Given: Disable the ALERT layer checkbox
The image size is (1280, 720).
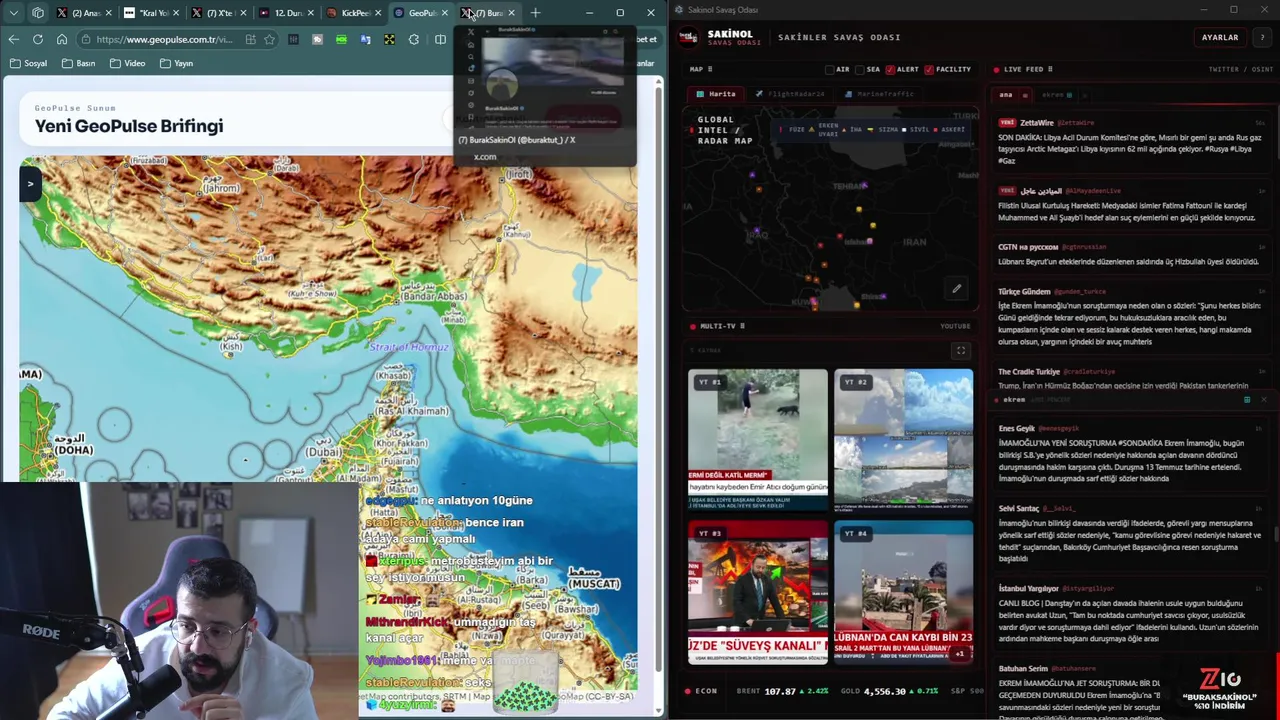Looking at the screenshot, I should (890, 69).
